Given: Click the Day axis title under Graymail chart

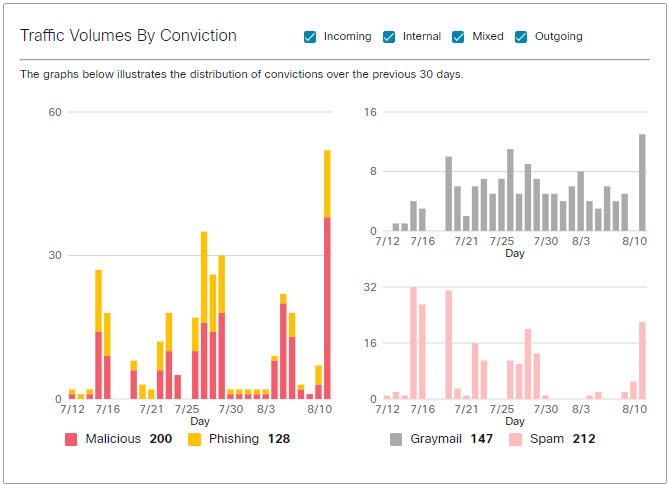Looking at the screenshot, I should tap(515, 253).
